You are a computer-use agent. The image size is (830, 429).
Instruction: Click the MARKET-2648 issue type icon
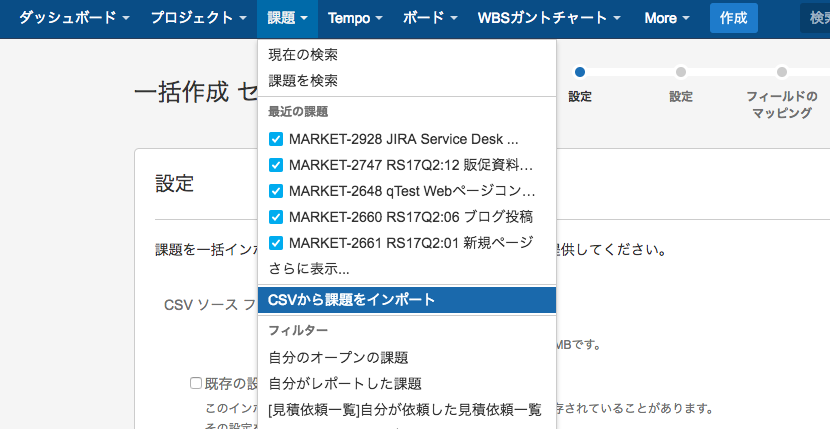click(276, 191)
